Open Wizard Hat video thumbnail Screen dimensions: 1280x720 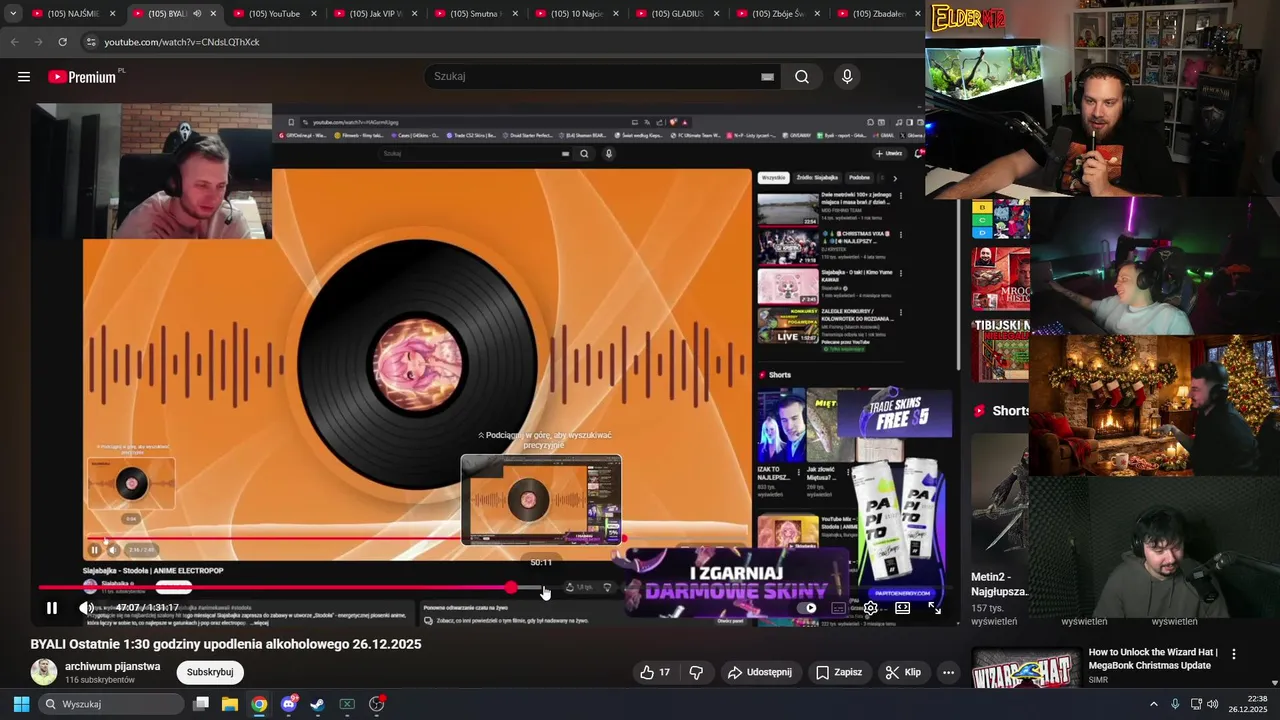[1025, 670]
